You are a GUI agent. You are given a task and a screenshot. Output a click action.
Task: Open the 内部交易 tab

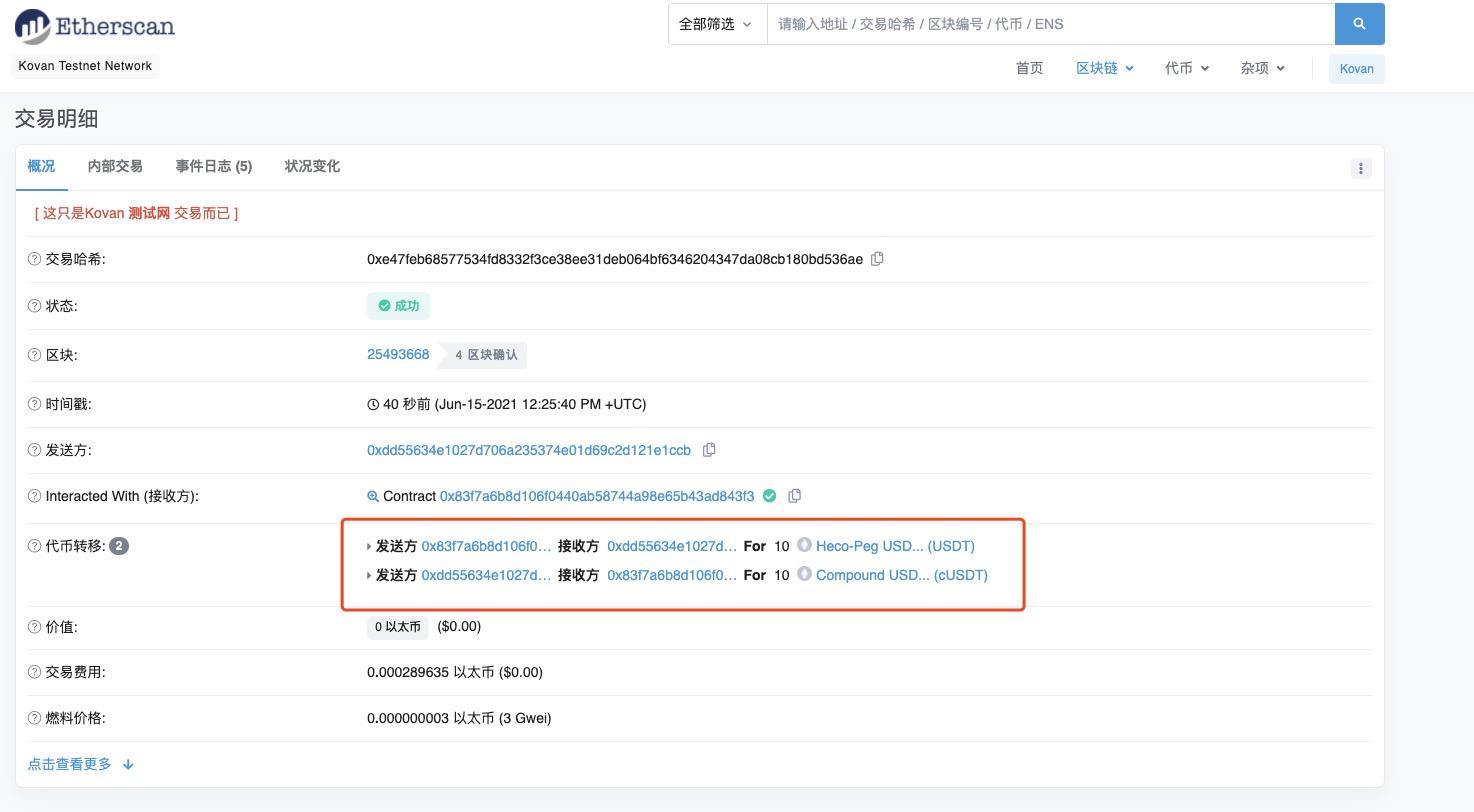[115, 166]
